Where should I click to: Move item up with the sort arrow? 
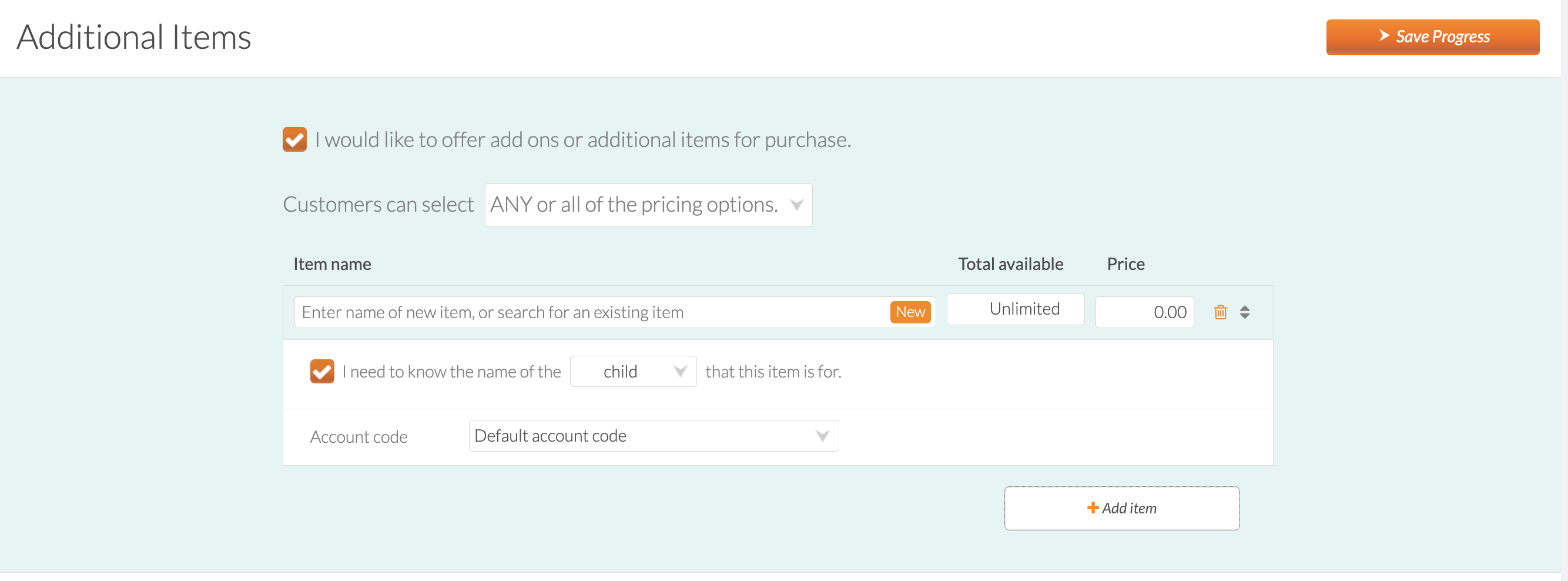(1244, 308)
